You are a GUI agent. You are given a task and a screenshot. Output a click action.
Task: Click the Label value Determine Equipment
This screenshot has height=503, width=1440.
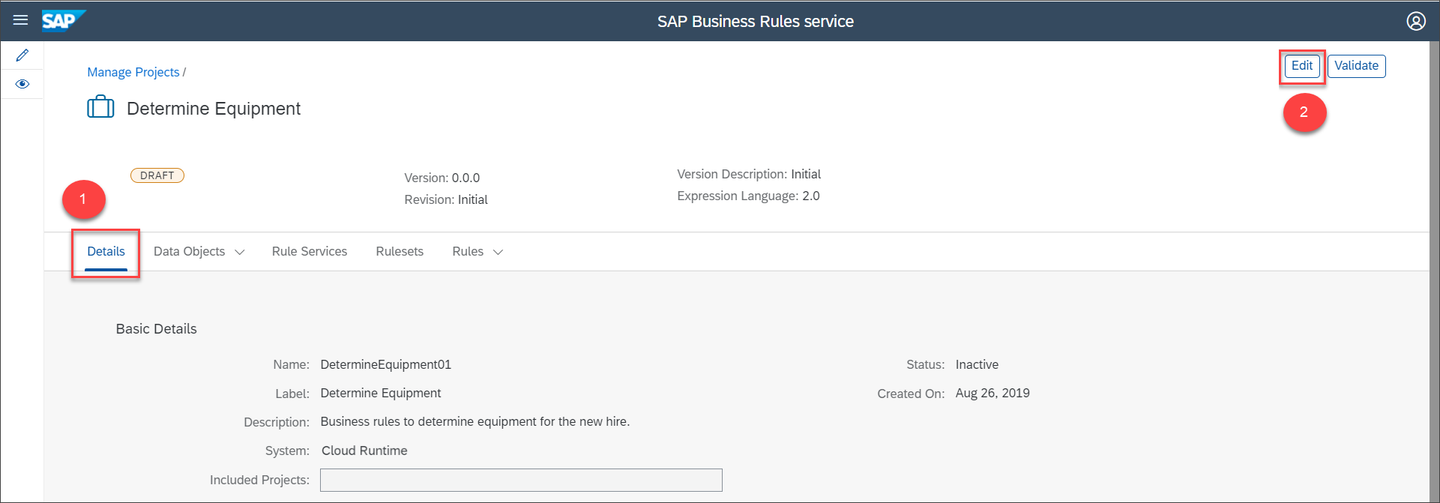click(x=381, y=393)
